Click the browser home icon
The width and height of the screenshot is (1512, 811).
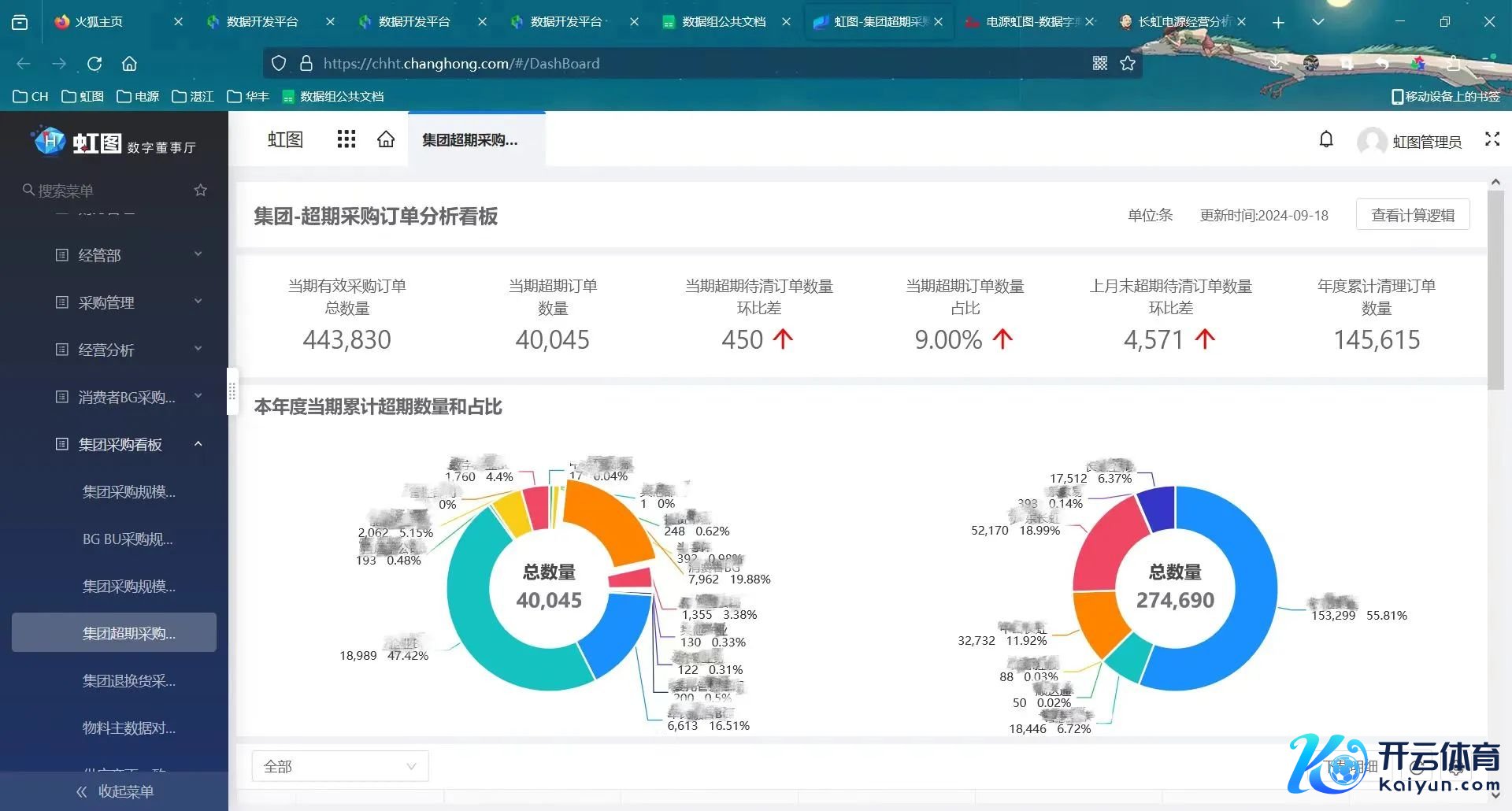(x=129, y=63)
